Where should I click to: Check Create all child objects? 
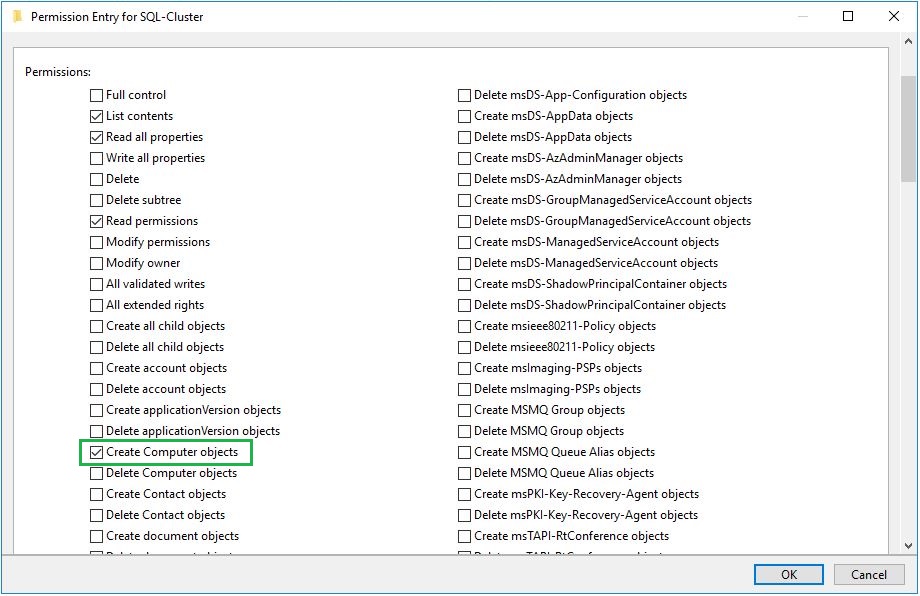97,326
